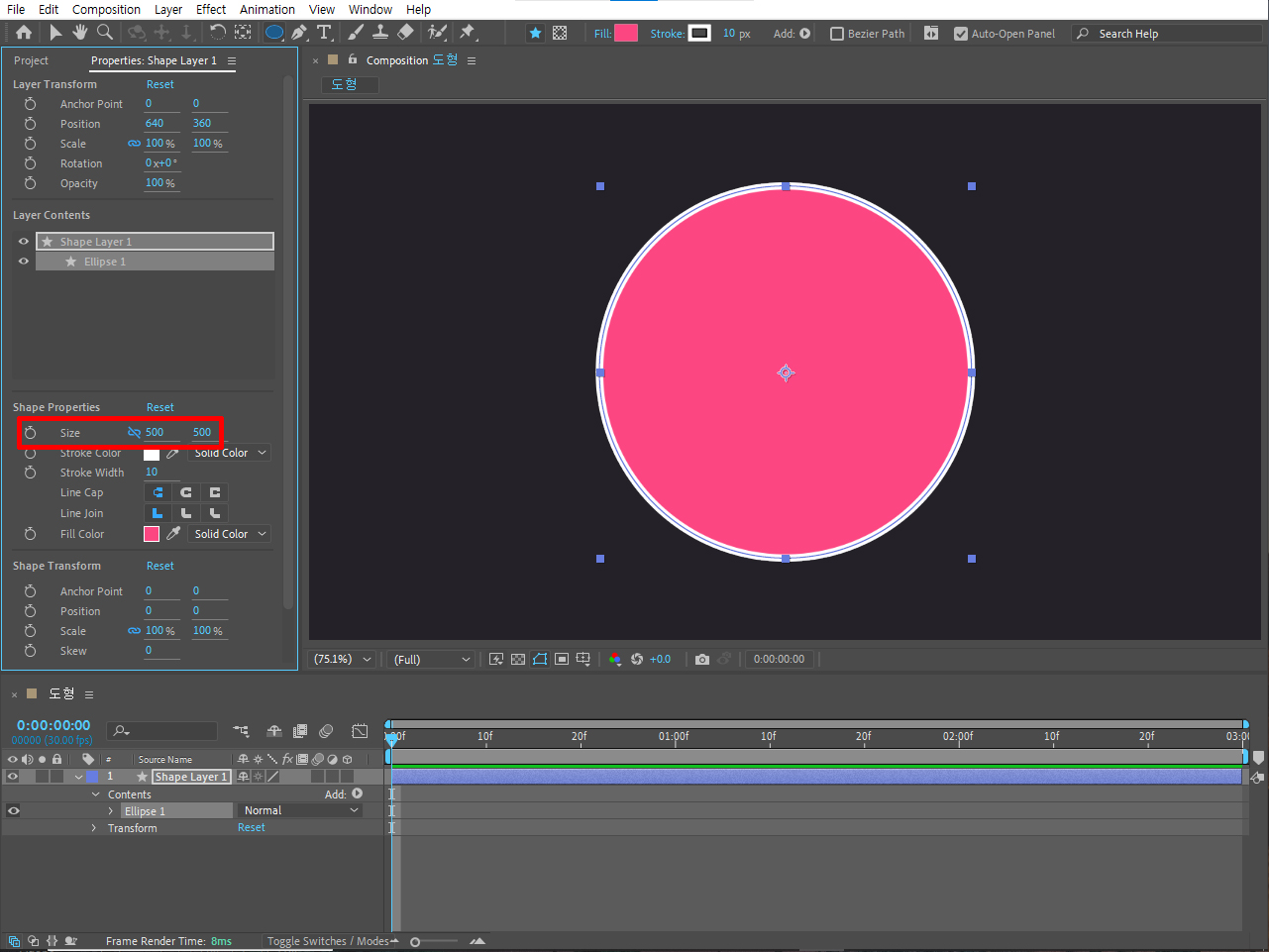Toggle the Bezier Path checkbox

click(x=837, y=34)
